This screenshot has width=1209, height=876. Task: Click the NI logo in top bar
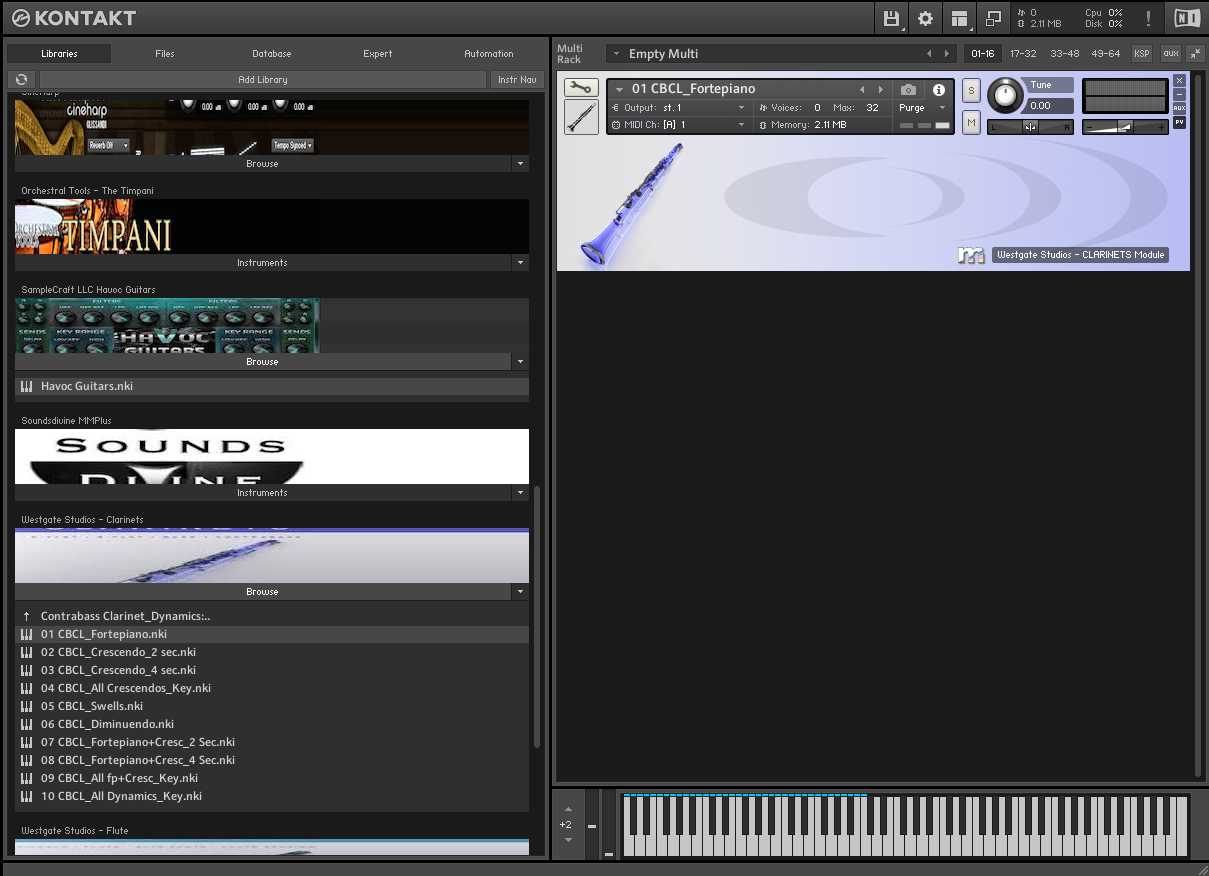[1186, 18]
